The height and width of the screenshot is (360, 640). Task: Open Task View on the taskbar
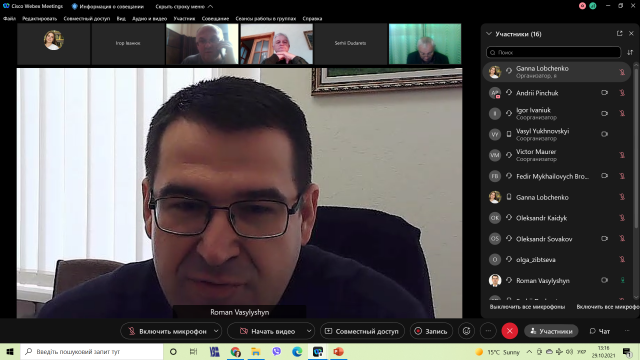point(193,351)
